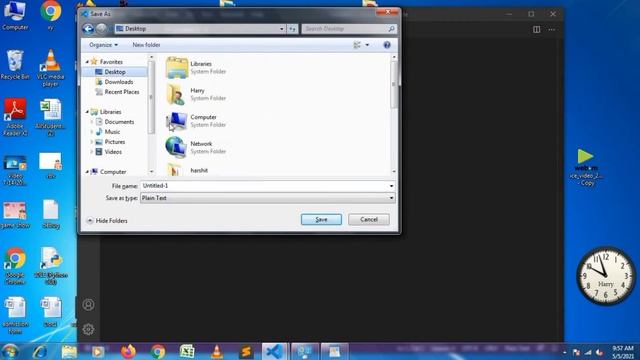Viewport: 640px width, 360px height.
Task: Expand the Videos library node
Action: (92, 152)
